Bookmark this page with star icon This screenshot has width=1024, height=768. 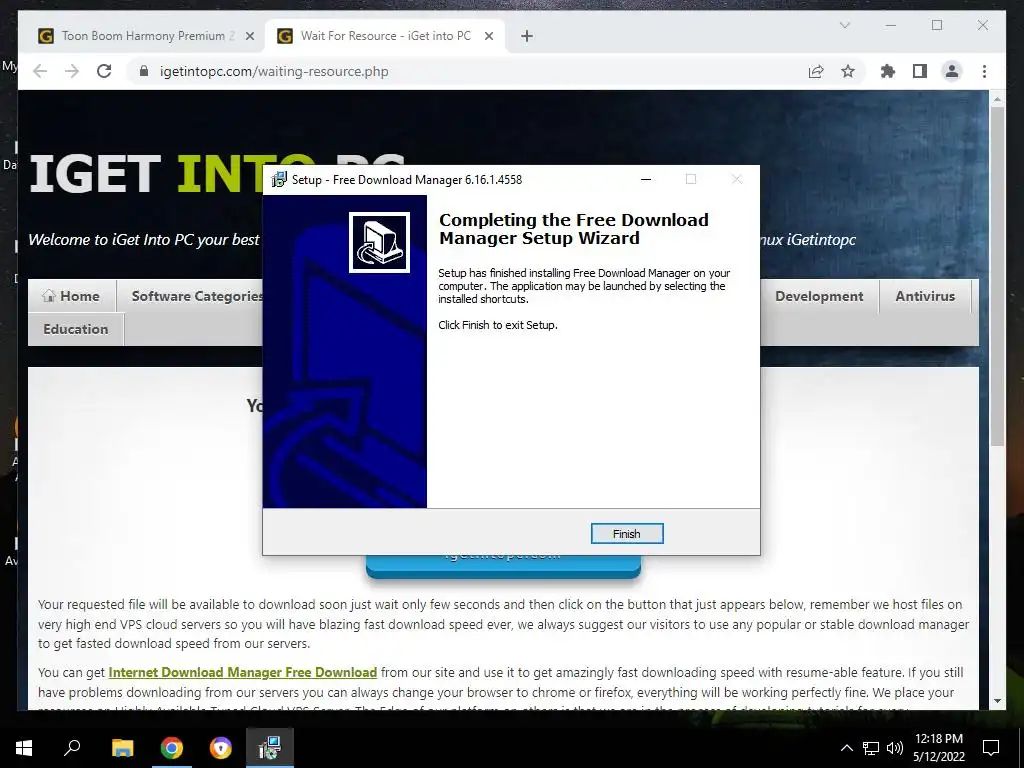tap(848, 71)
